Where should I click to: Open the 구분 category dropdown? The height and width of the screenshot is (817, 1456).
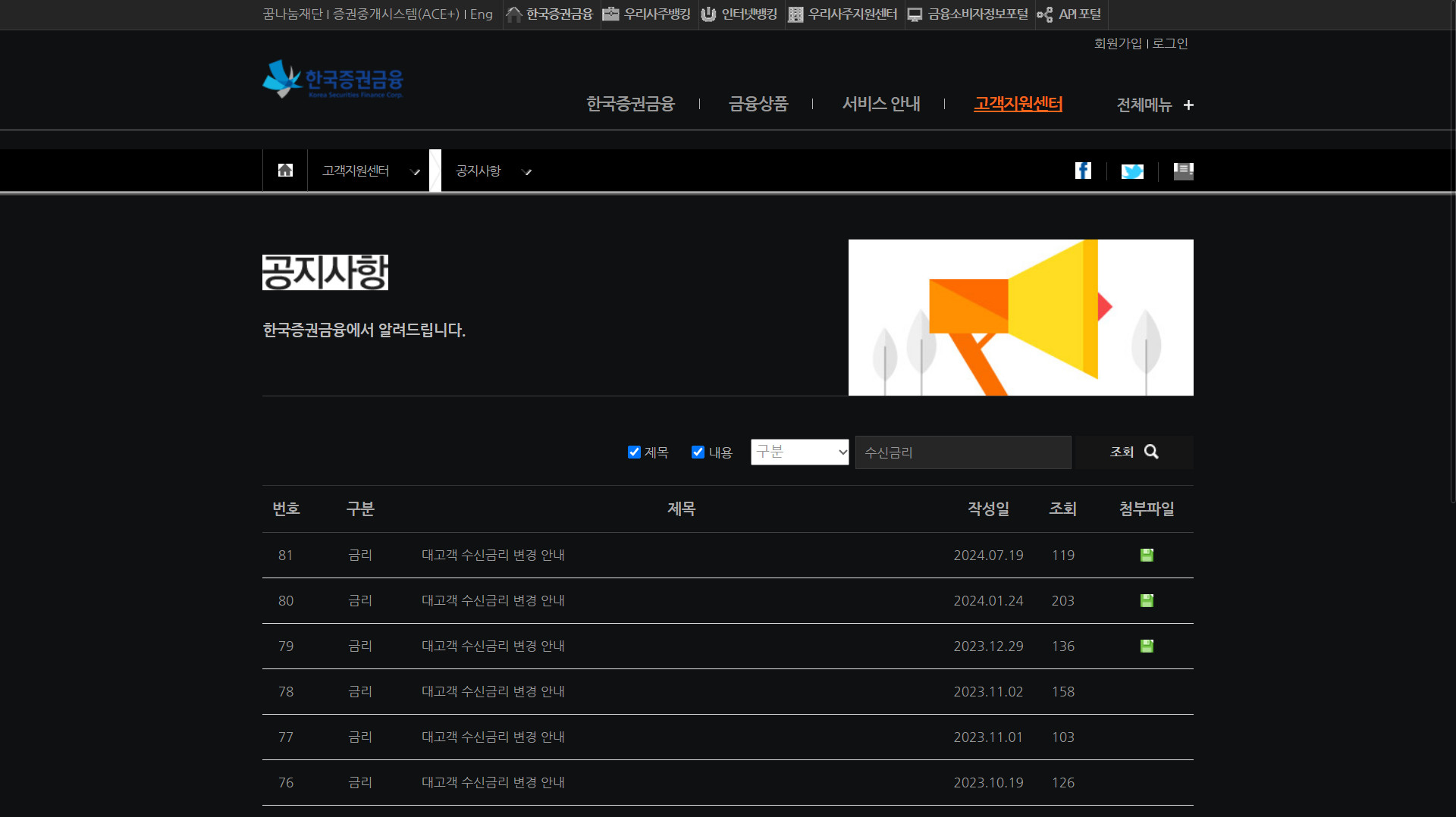[799, 452]
